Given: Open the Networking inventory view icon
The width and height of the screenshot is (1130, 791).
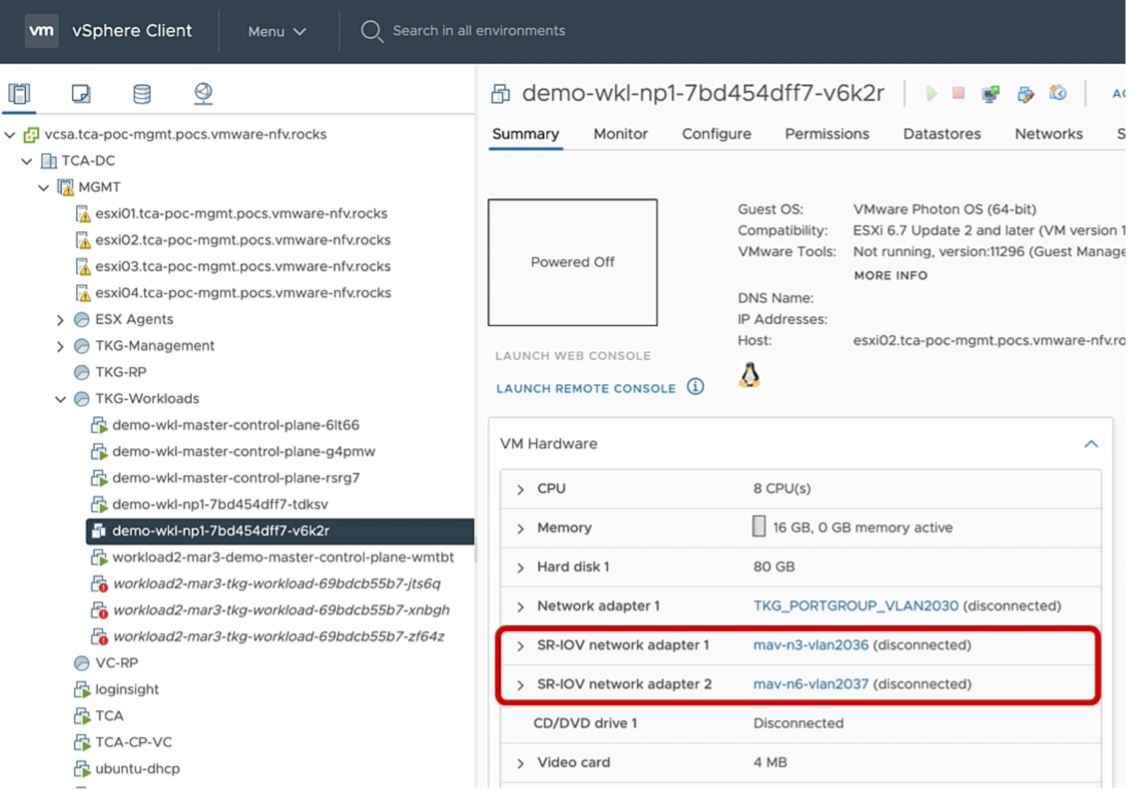Looking at the screenshot, I should pyautogui.click(x=203, y=94).
